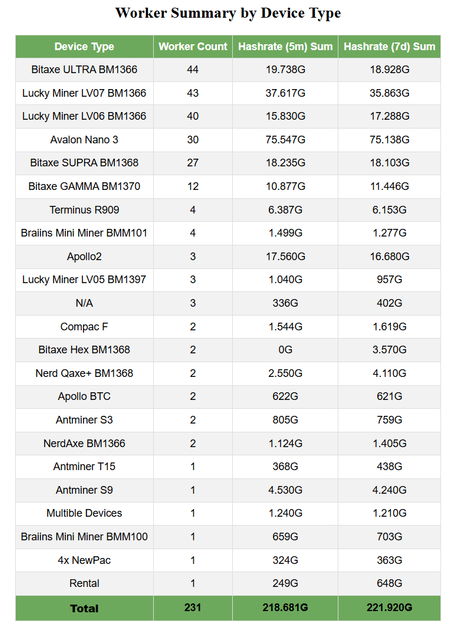Select the Terminus R909 row label
This screenshot has width=455, height=640.
[84, 210]
